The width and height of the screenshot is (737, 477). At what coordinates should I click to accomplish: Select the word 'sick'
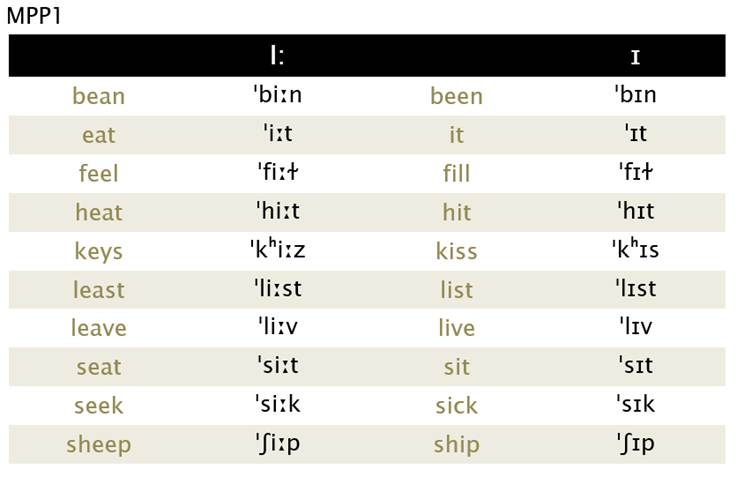click(456, 406)
